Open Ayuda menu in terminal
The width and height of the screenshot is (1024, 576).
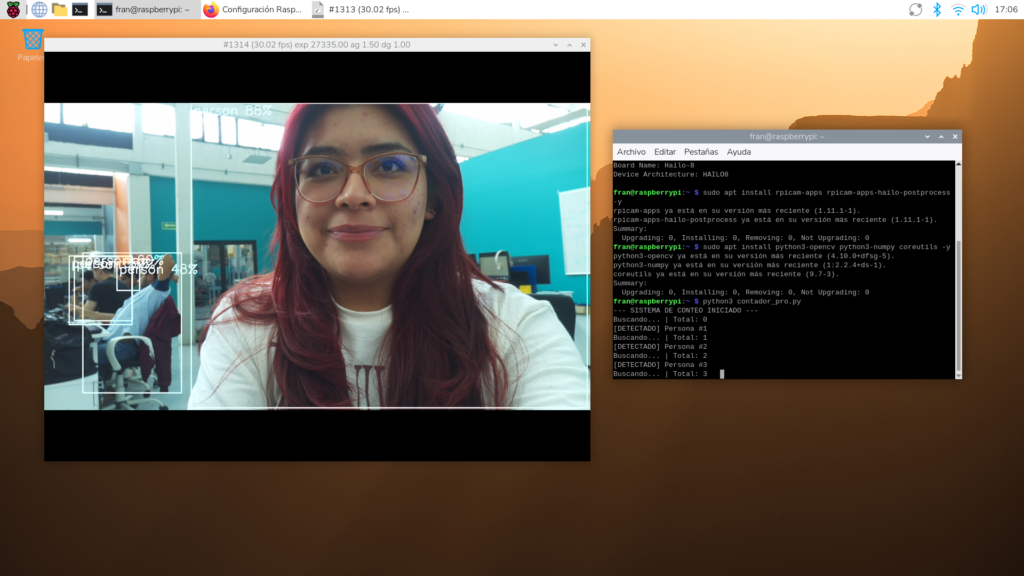739,152
